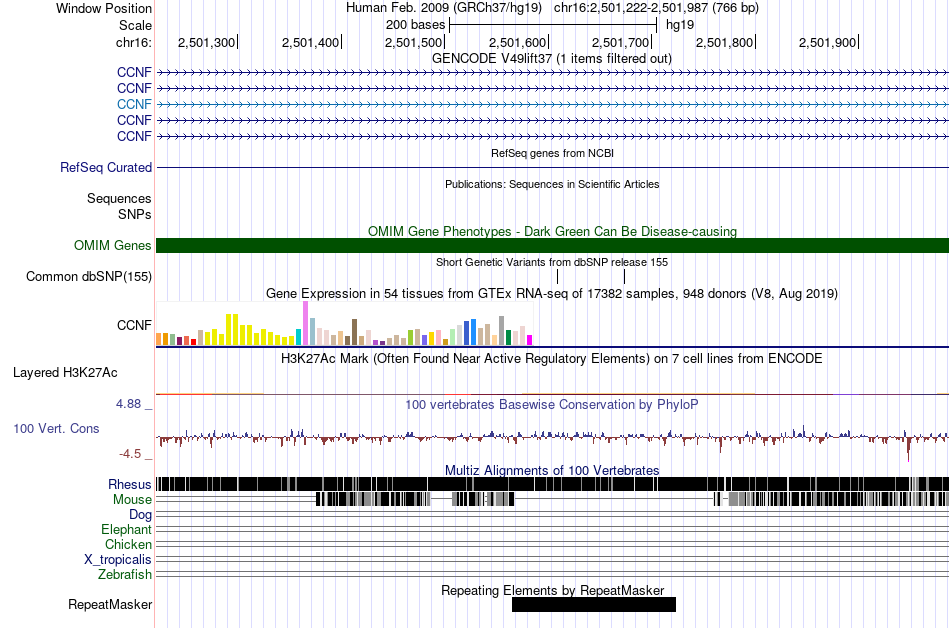
Task: Click the "Chicken" alignment label
Action: (128, 544)
